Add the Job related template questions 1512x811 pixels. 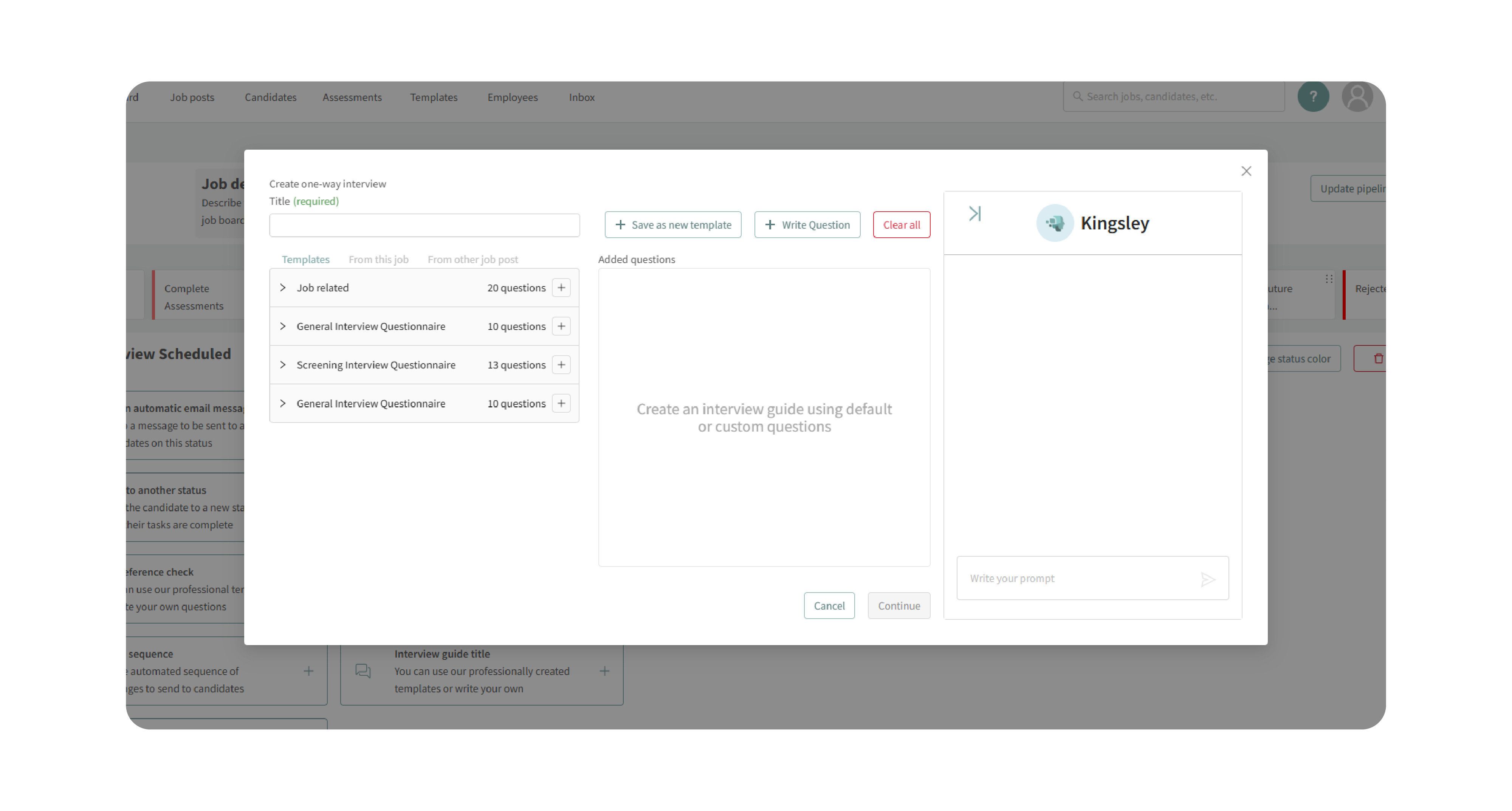click(561, 288)
